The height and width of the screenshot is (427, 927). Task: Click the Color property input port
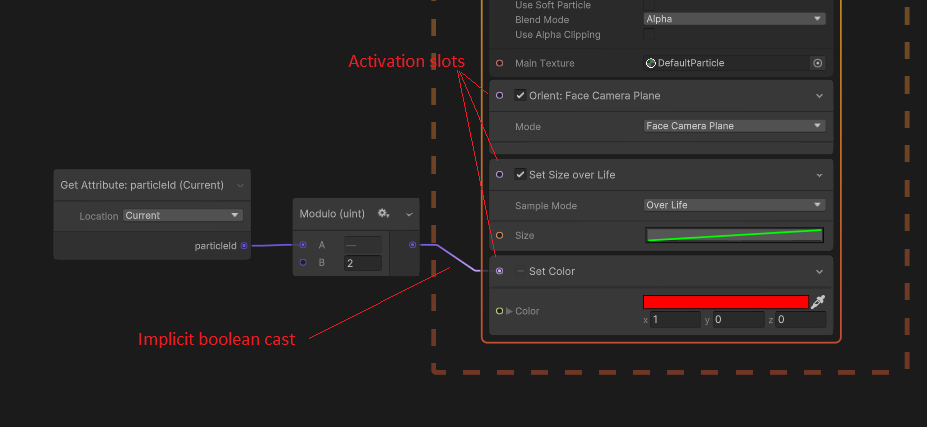pyautogui.click(x=500, y=311)
